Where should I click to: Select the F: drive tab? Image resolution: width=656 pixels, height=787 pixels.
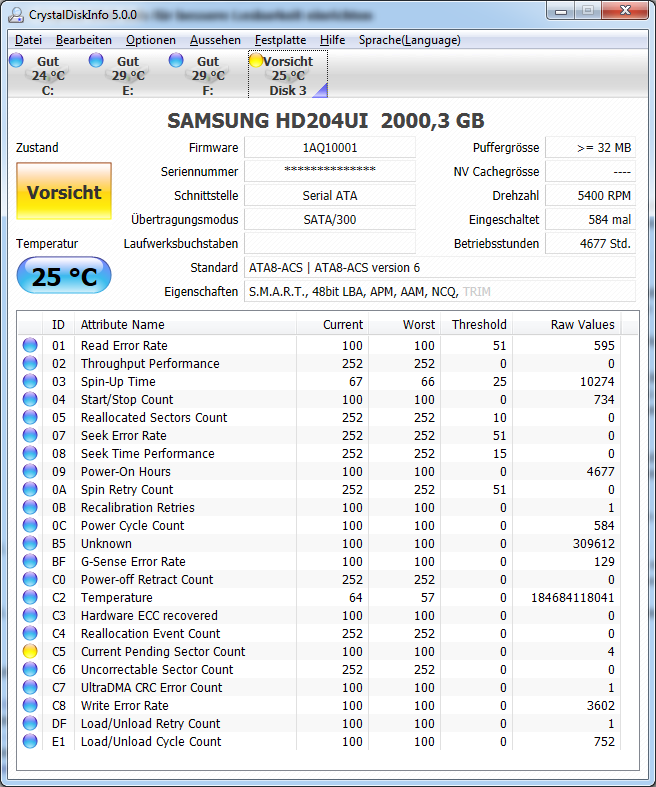pyautogui.click(x=208, y=75)
